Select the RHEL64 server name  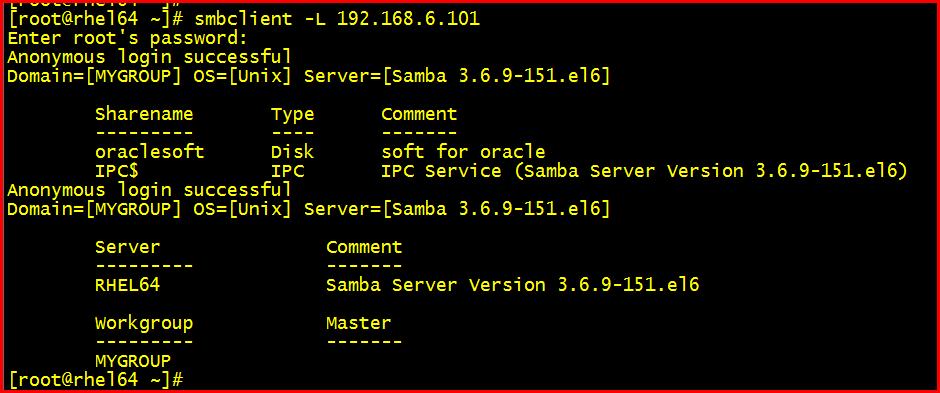point(128,285)
